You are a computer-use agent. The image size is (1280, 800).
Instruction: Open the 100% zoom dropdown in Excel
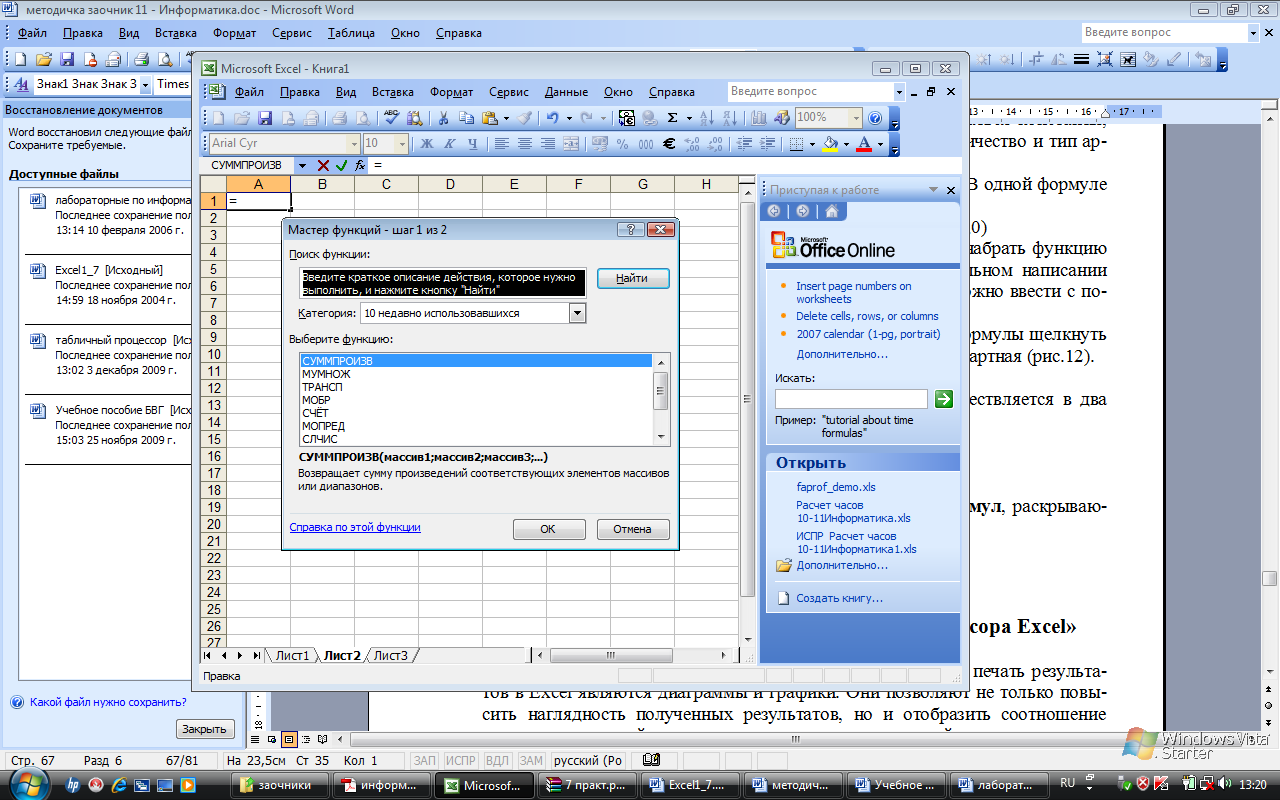click(856, 117)
